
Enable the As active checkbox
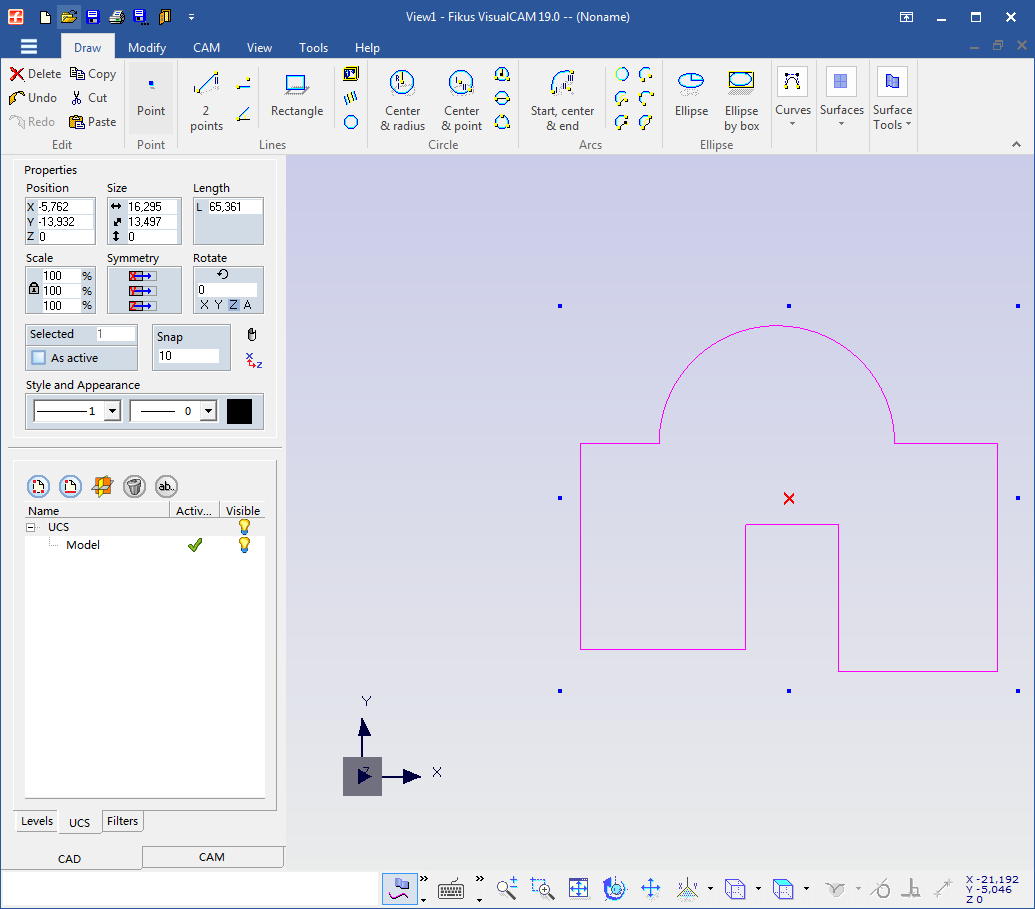tap(39, 358)
